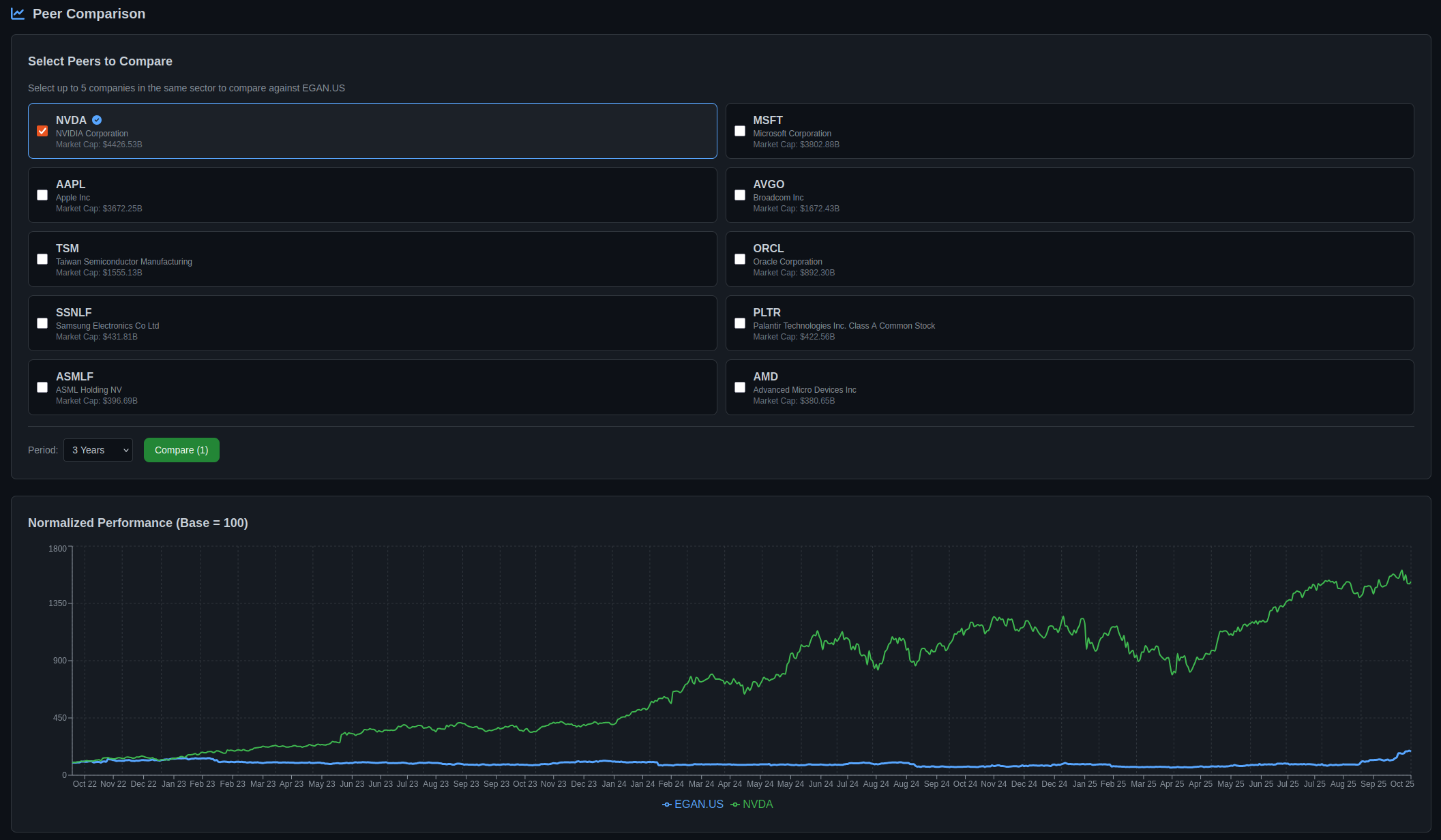Click the NVDA legend marker icon

click(x=734, y=805)
